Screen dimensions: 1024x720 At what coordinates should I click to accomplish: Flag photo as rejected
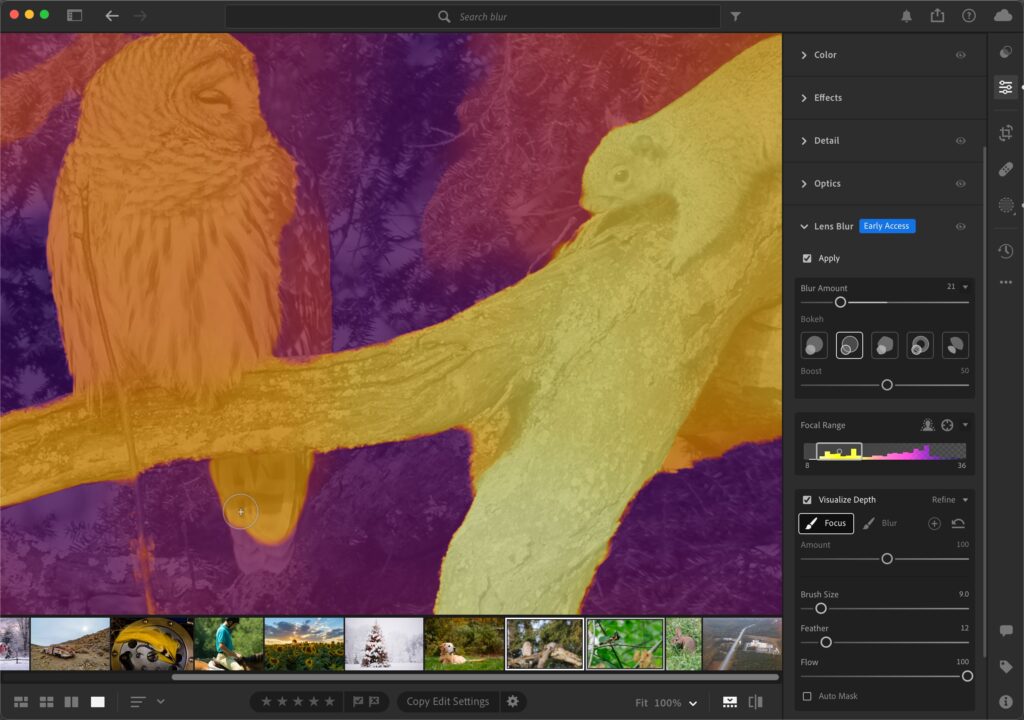pos(374,701)
